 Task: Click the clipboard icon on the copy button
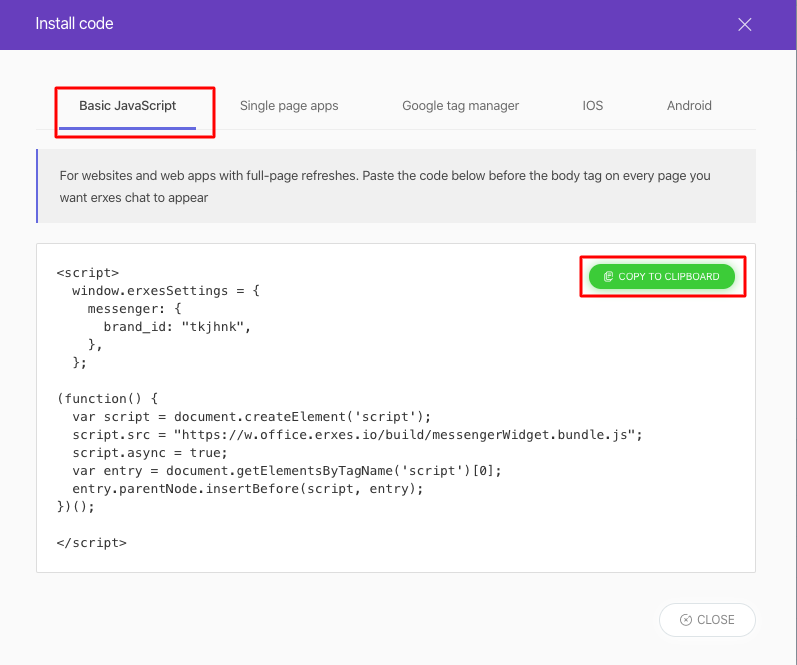coord(609,276)
